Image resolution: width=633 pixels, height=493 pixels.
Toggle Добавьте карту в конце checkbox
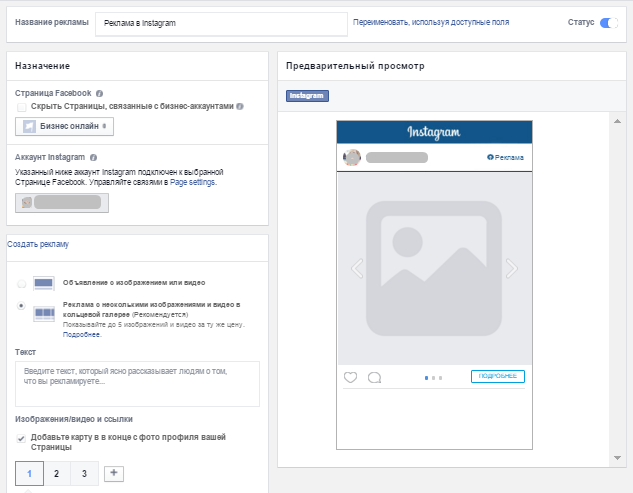[x=22, y=438]
